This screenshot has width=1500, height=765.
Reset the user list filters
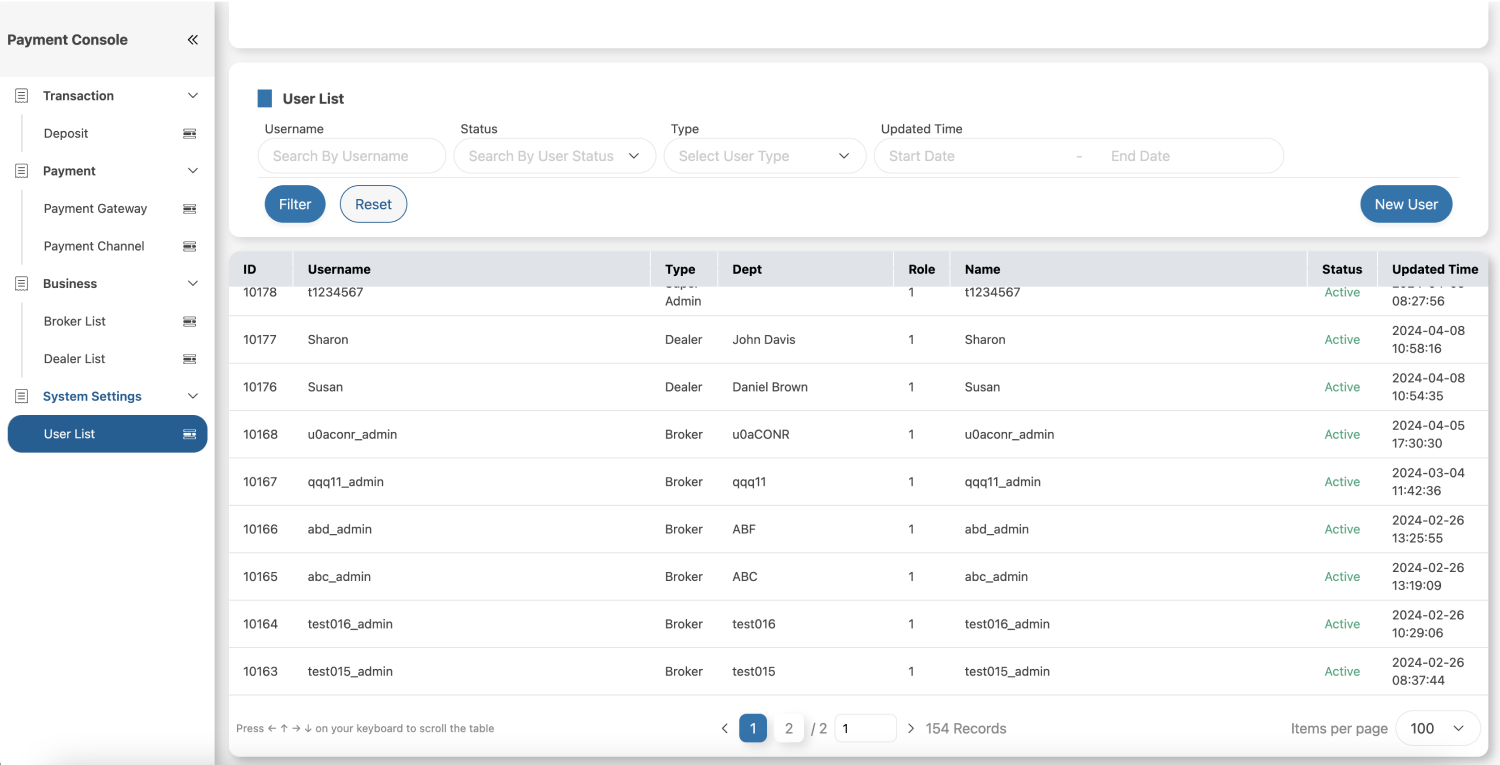pos(373,204)
